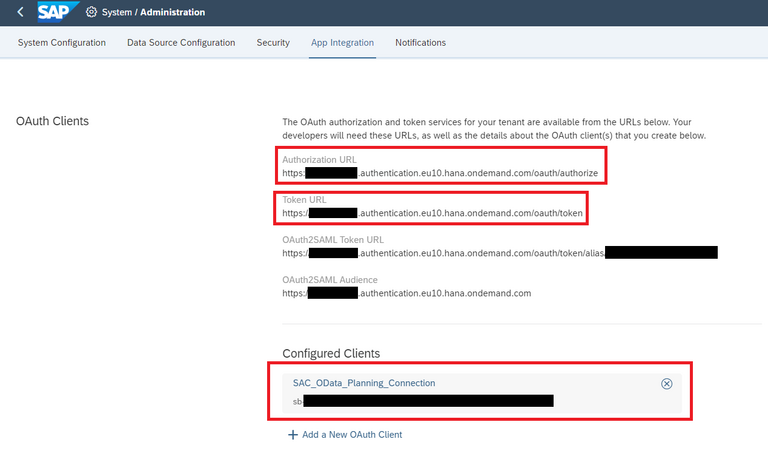This screenshot has height=459, width=768.
Task: Click the OAuth Clients section heading
Action: coord(52,121)
